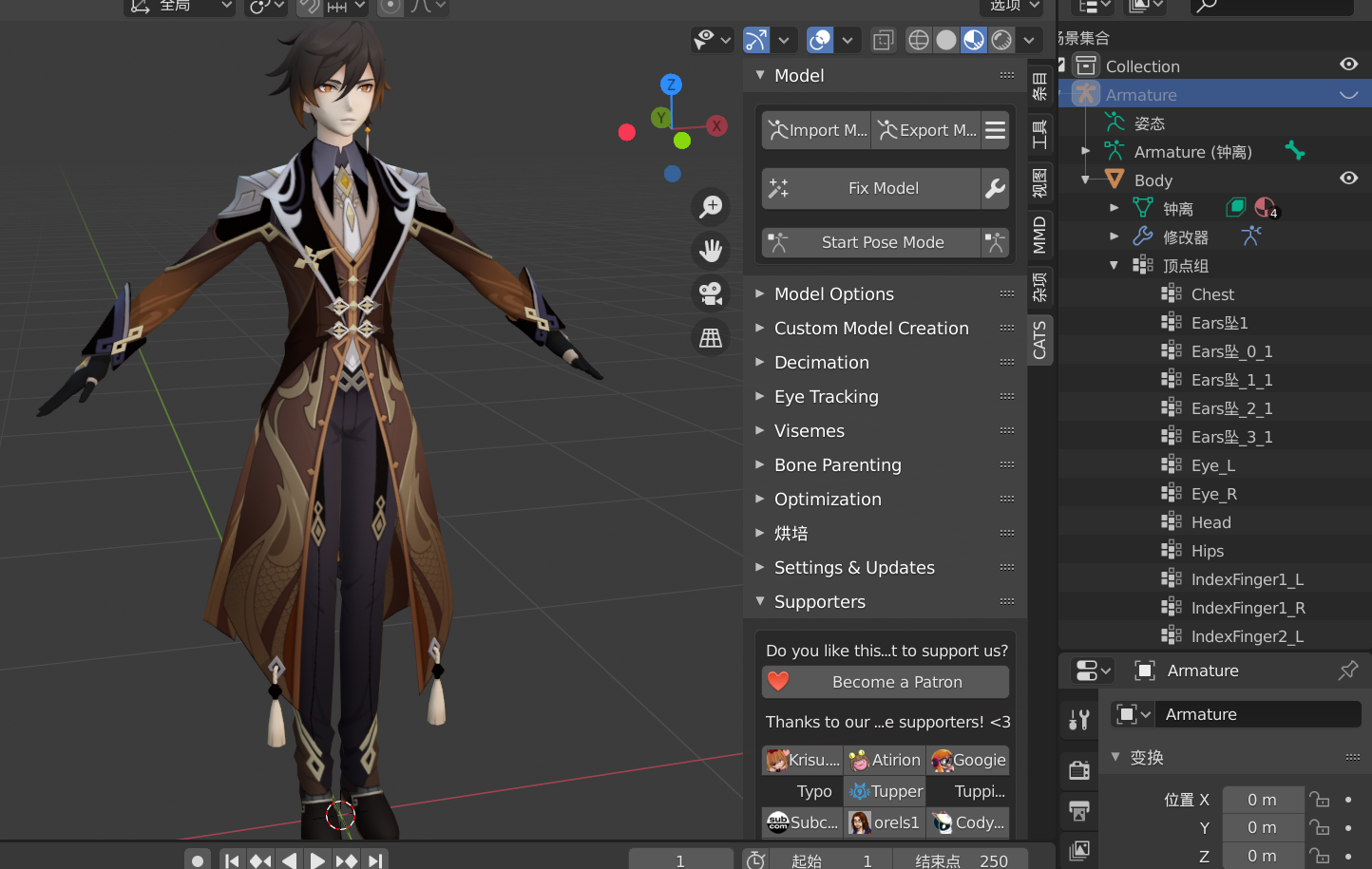Click Start Pose Mode button
This screenshot has height=869, width=1372.
click(871, 242)
